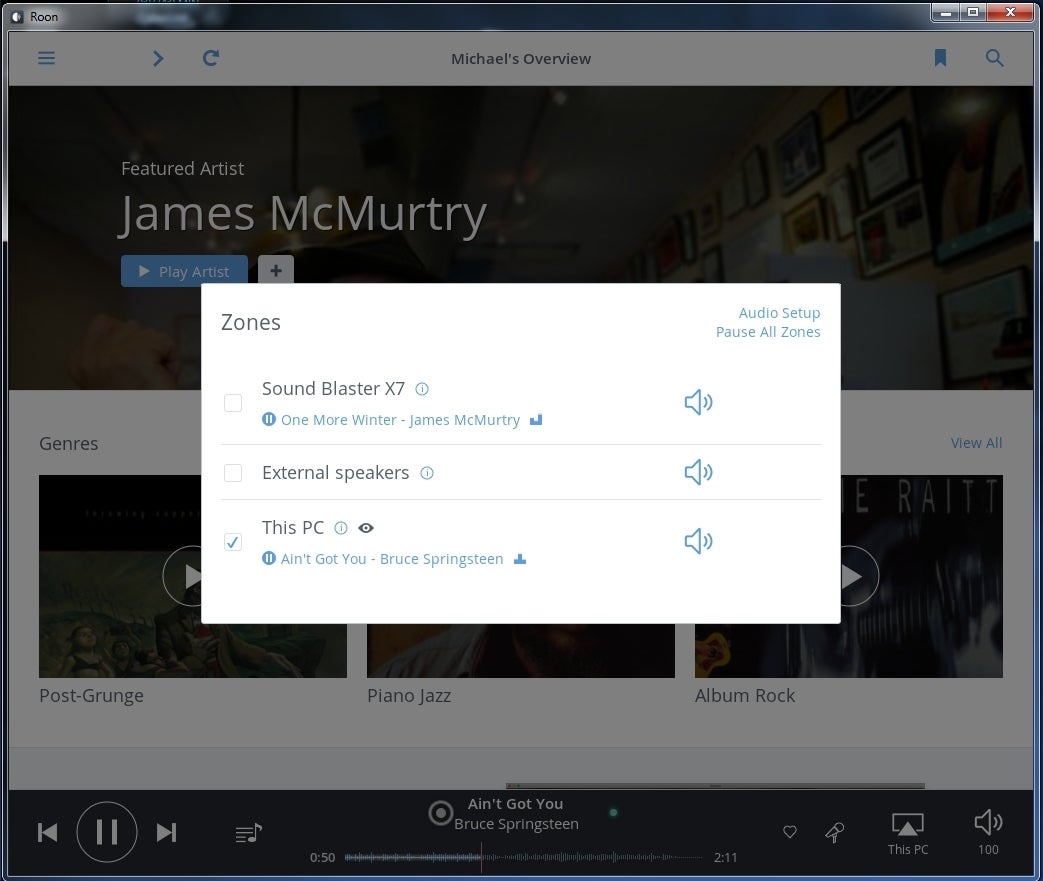This screenshot has height=881, width=1043.
Task: Click the plus button beside Play Artist
Action: 276,270
